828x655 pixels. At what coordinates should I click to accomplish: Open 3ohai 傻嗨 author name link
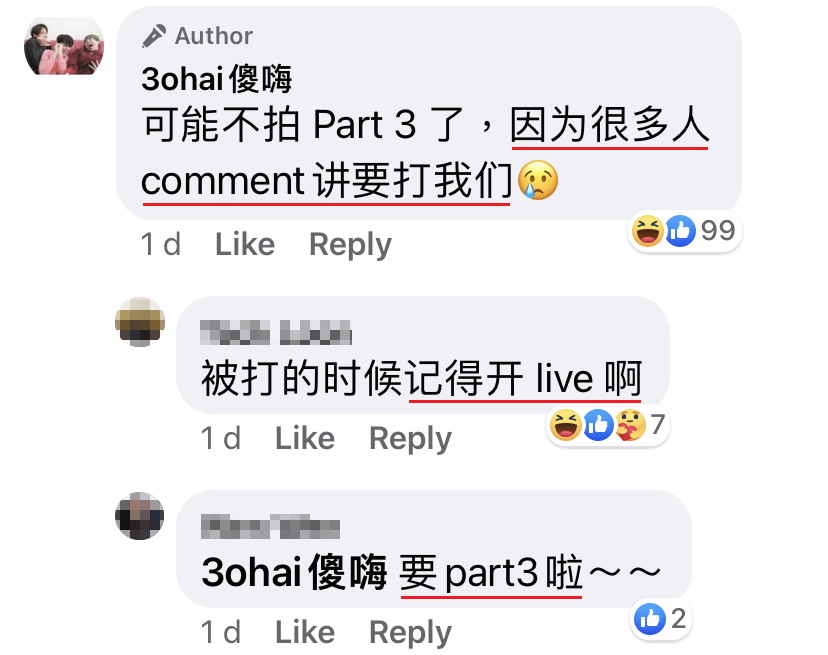217,79
